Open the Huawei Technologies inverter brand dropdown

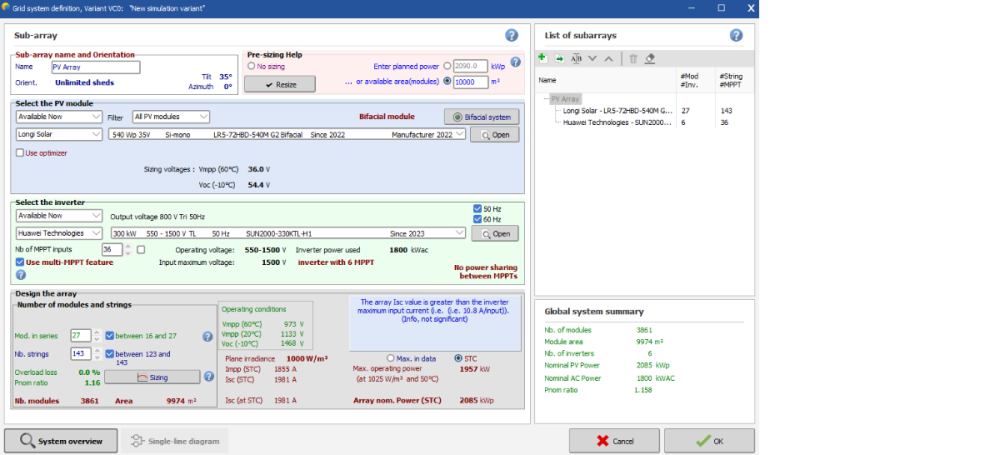click(59, 233)
